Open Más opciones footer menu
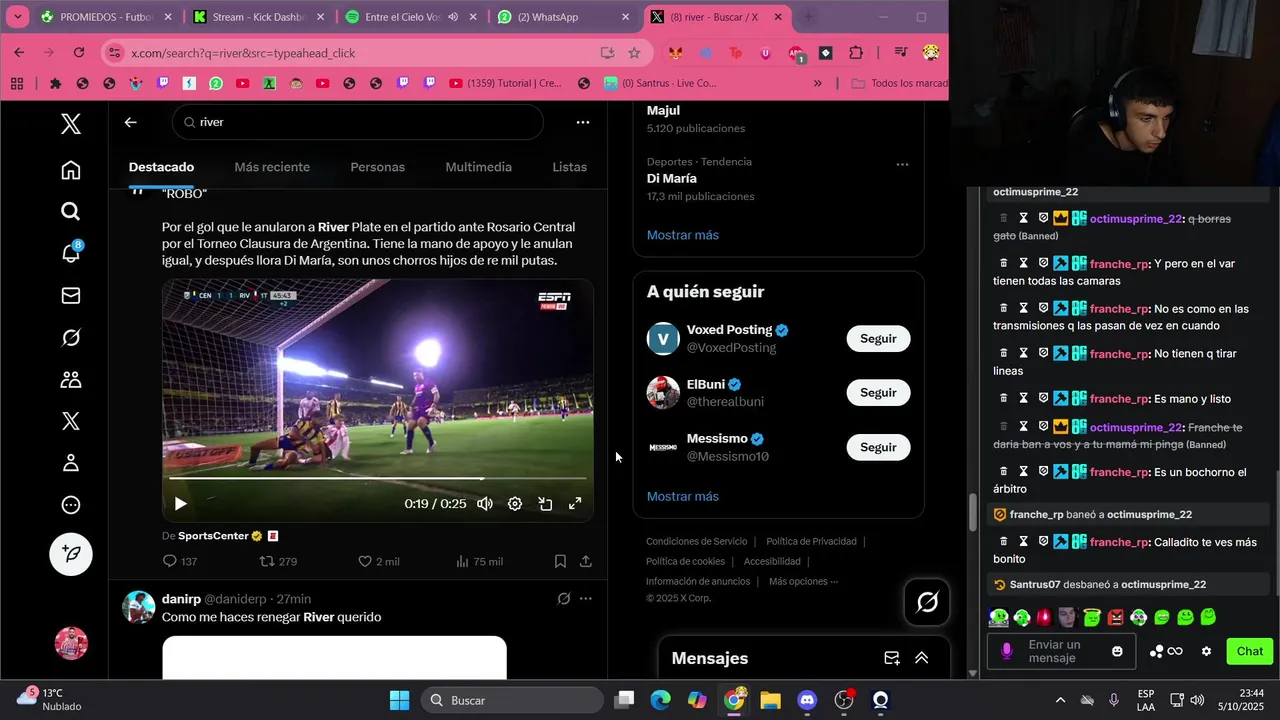Image resolution: width=1280 pixels, height=720 pixels. (x=803, y=581)
